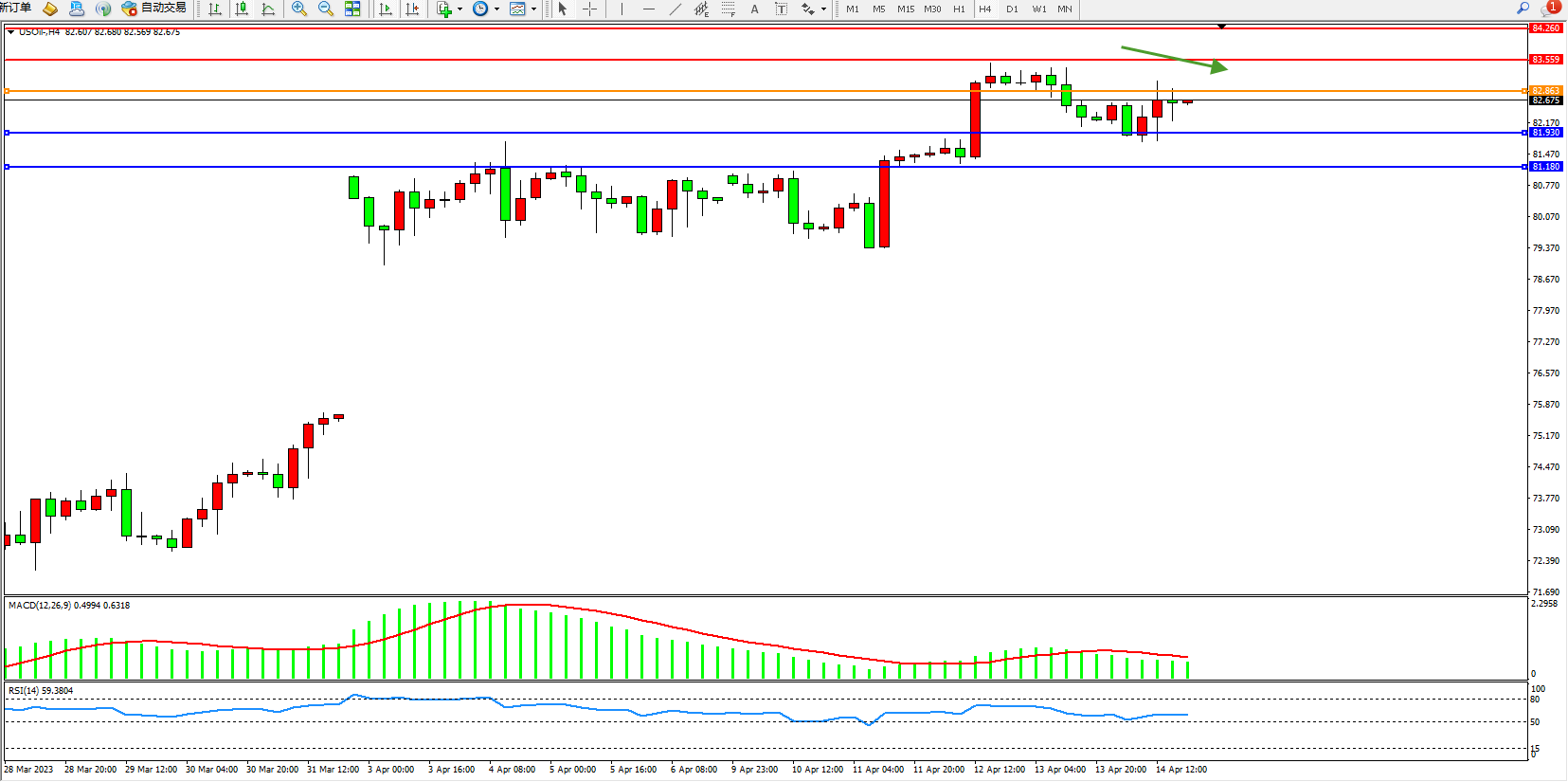Viewport: 1568px width, 782px height.
Task: Choose the Fibonacci retracement tool
Action: (x=728, y=9)
